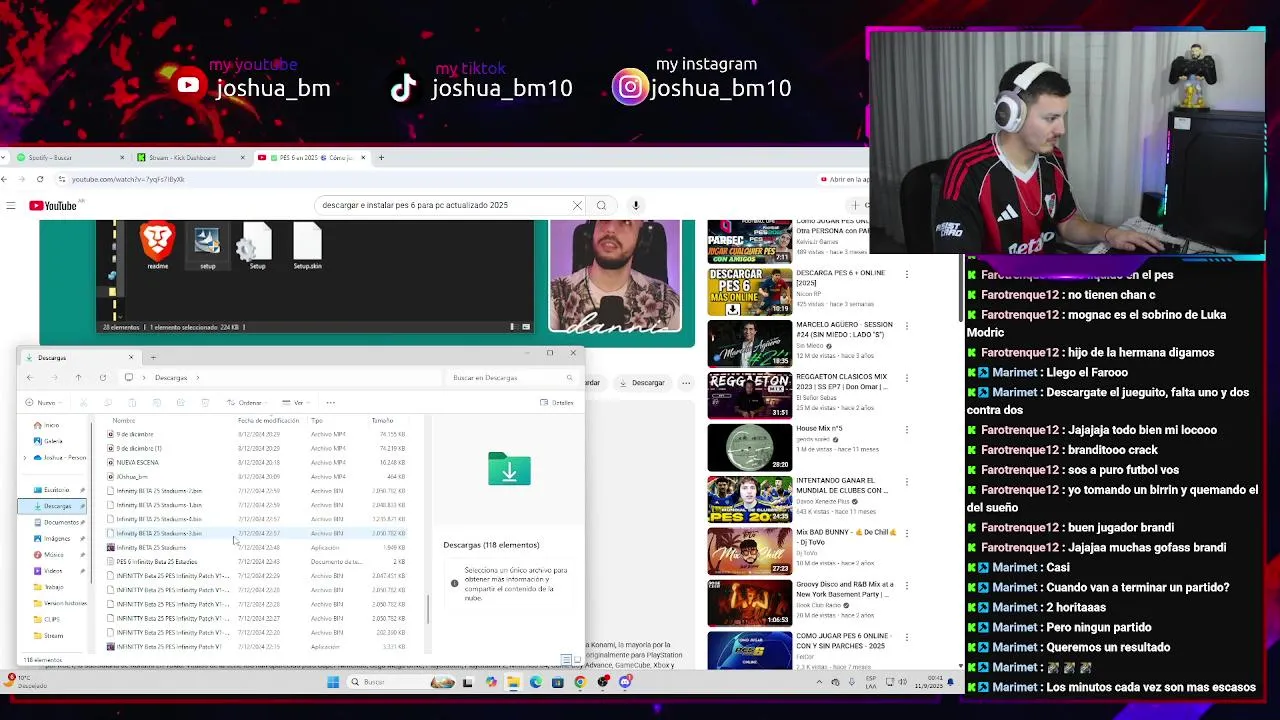Open the Stream folder in navigation pane
Screen dimensions: 1280x720
[x=48, y=635]
